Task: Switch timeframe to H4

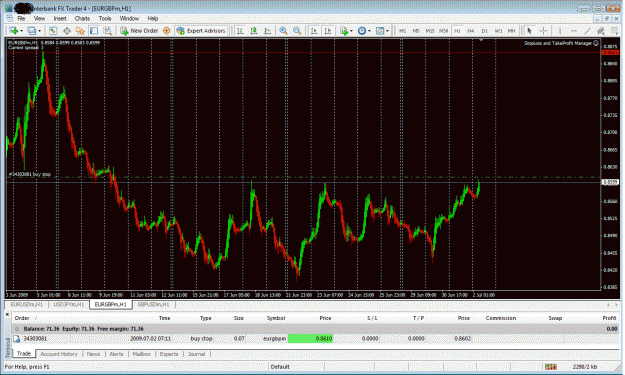Action: click(471, 31)
